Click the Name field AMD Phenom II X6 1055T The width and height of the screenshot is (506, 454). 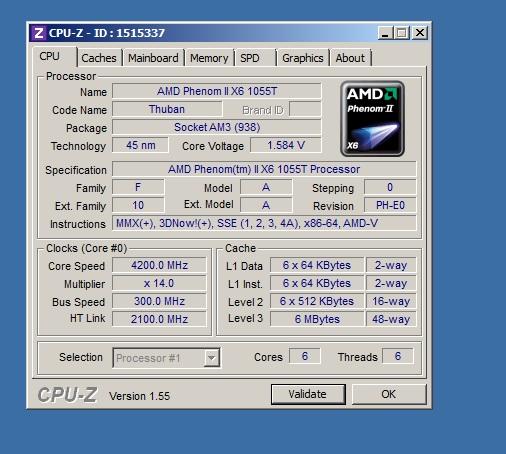click(x=217, y=91)
